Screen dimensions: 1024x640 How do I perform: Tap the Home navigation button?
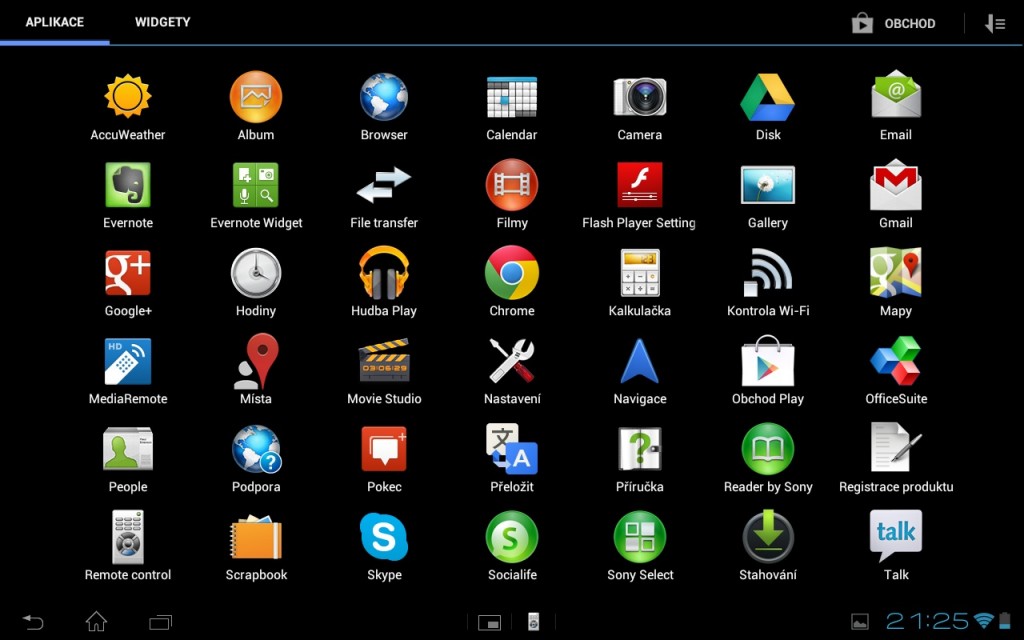pos(97,622)
